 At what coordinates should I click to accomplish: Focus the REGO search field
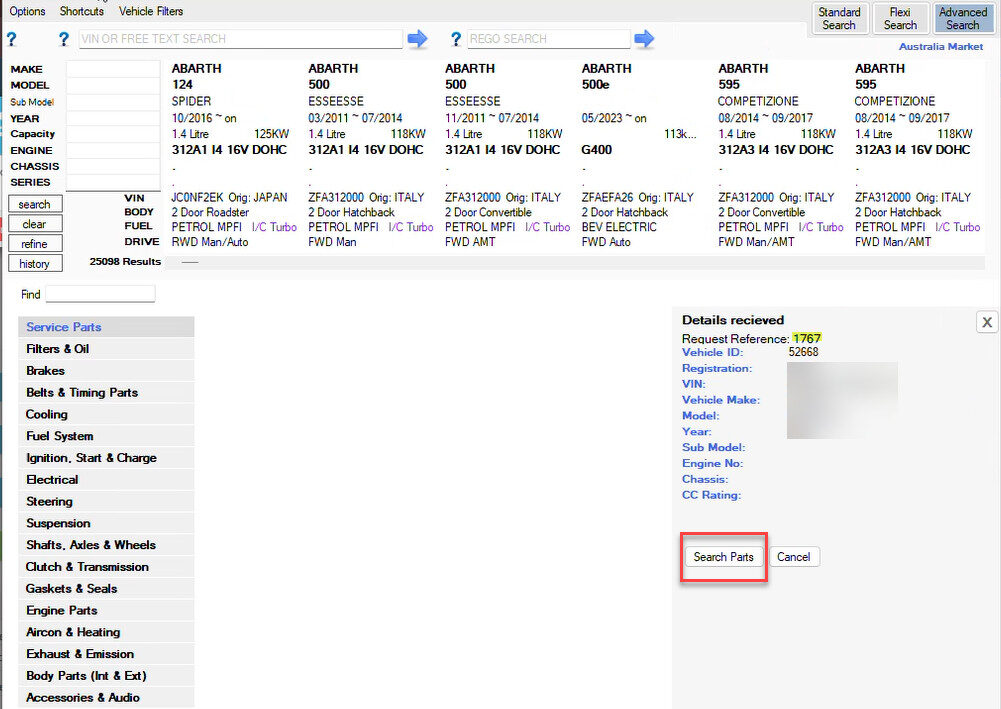548,39
